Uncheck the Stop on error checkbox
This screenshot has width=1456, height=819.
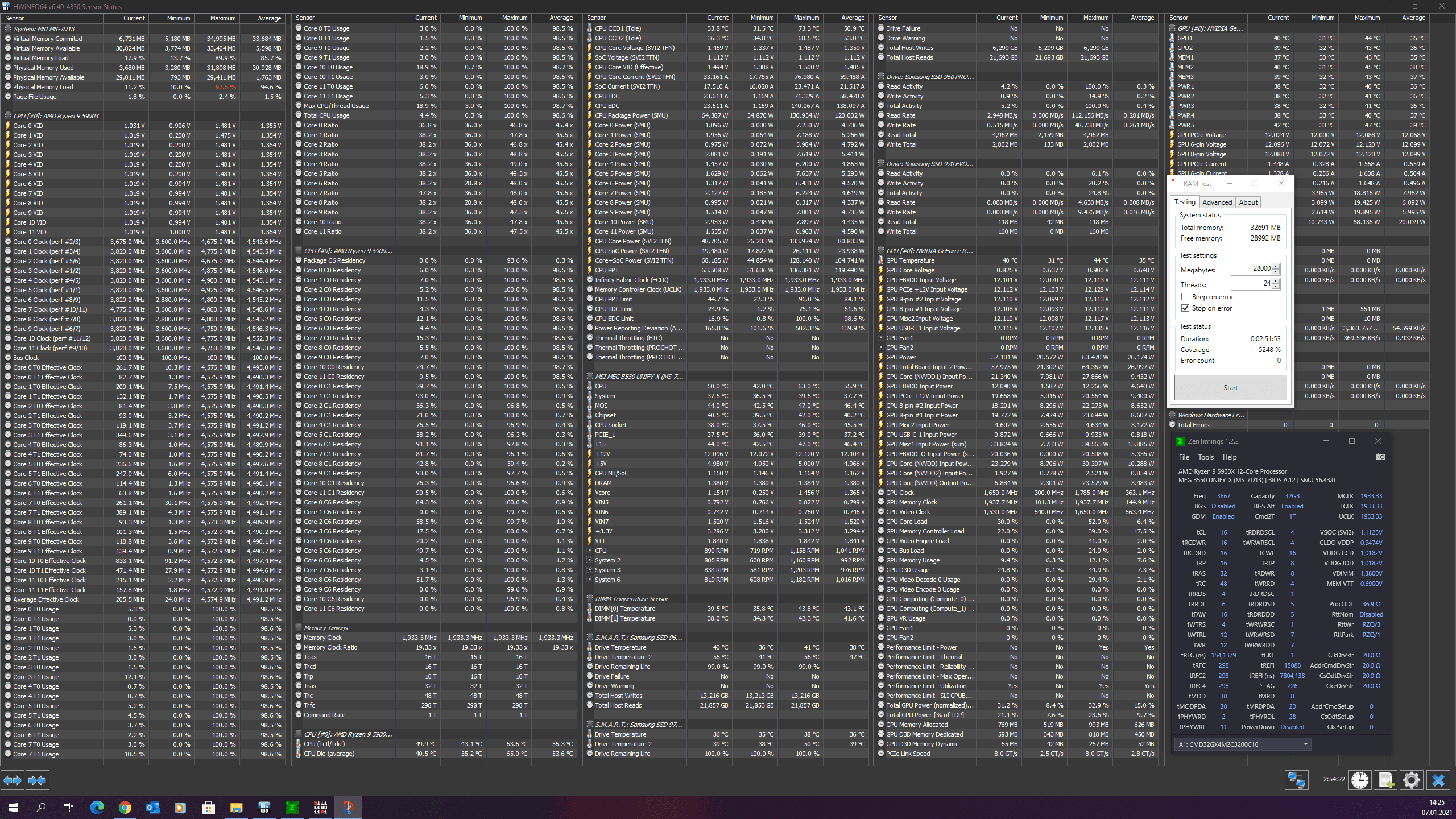1185,308
